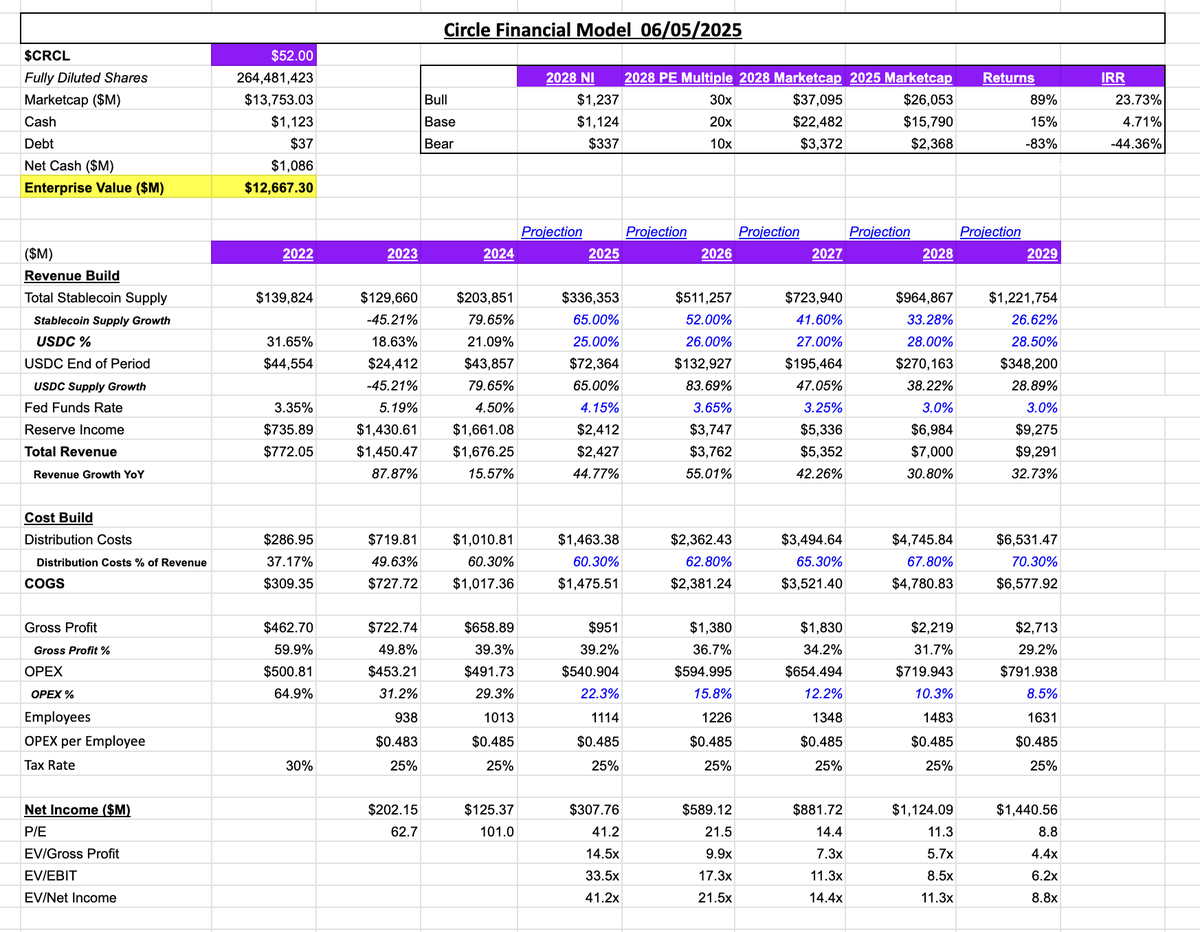This screenshot has width=1200, height=932.
Task: Select Gross Profit % 2028 value 31.7%
Action: 933,650
